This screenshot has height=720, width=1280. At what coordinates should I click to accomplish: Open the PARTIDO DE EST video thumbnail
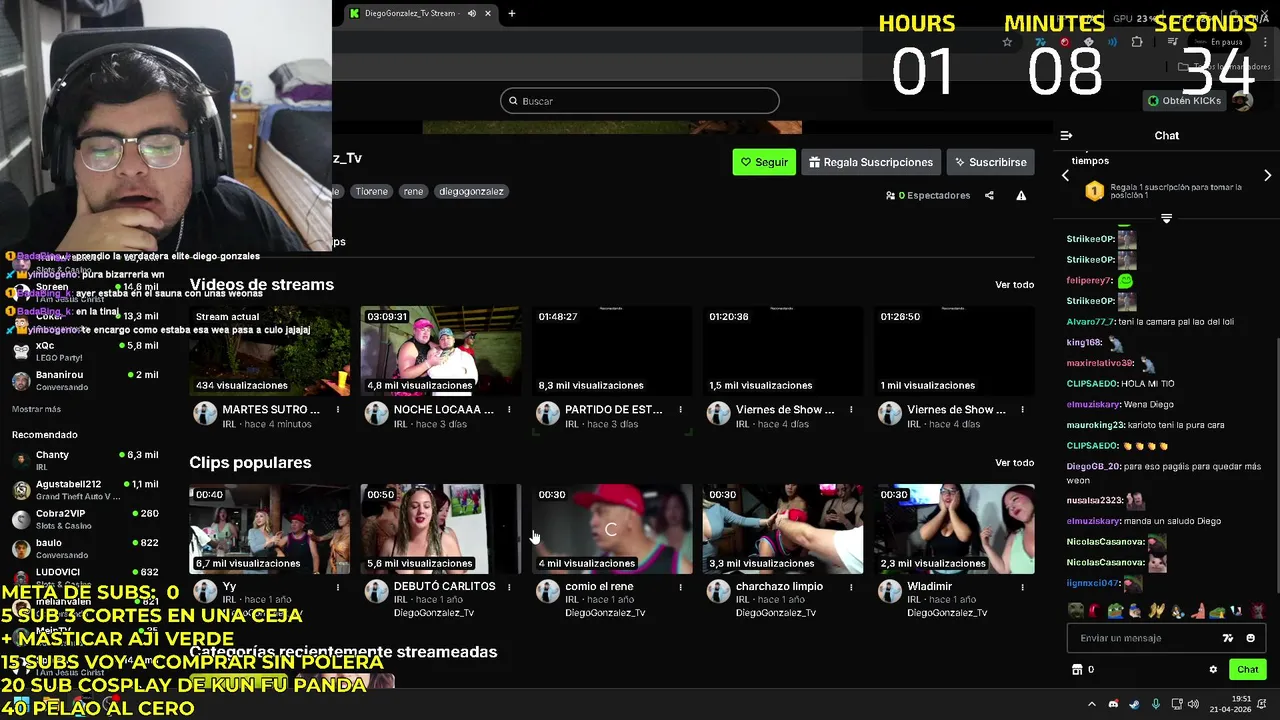click(x=612, y=351)
